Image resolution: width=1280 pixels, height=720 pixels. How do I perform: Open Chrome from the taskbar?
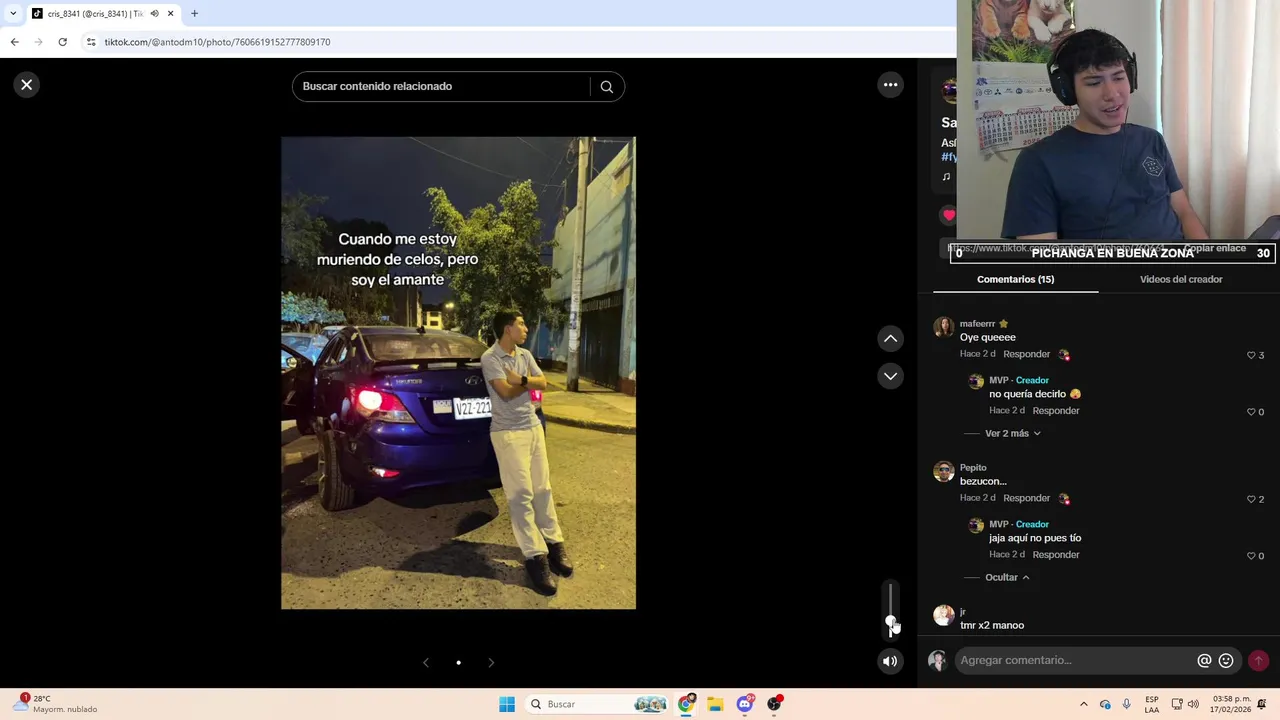pyautogui.click(x=686, y=704)
